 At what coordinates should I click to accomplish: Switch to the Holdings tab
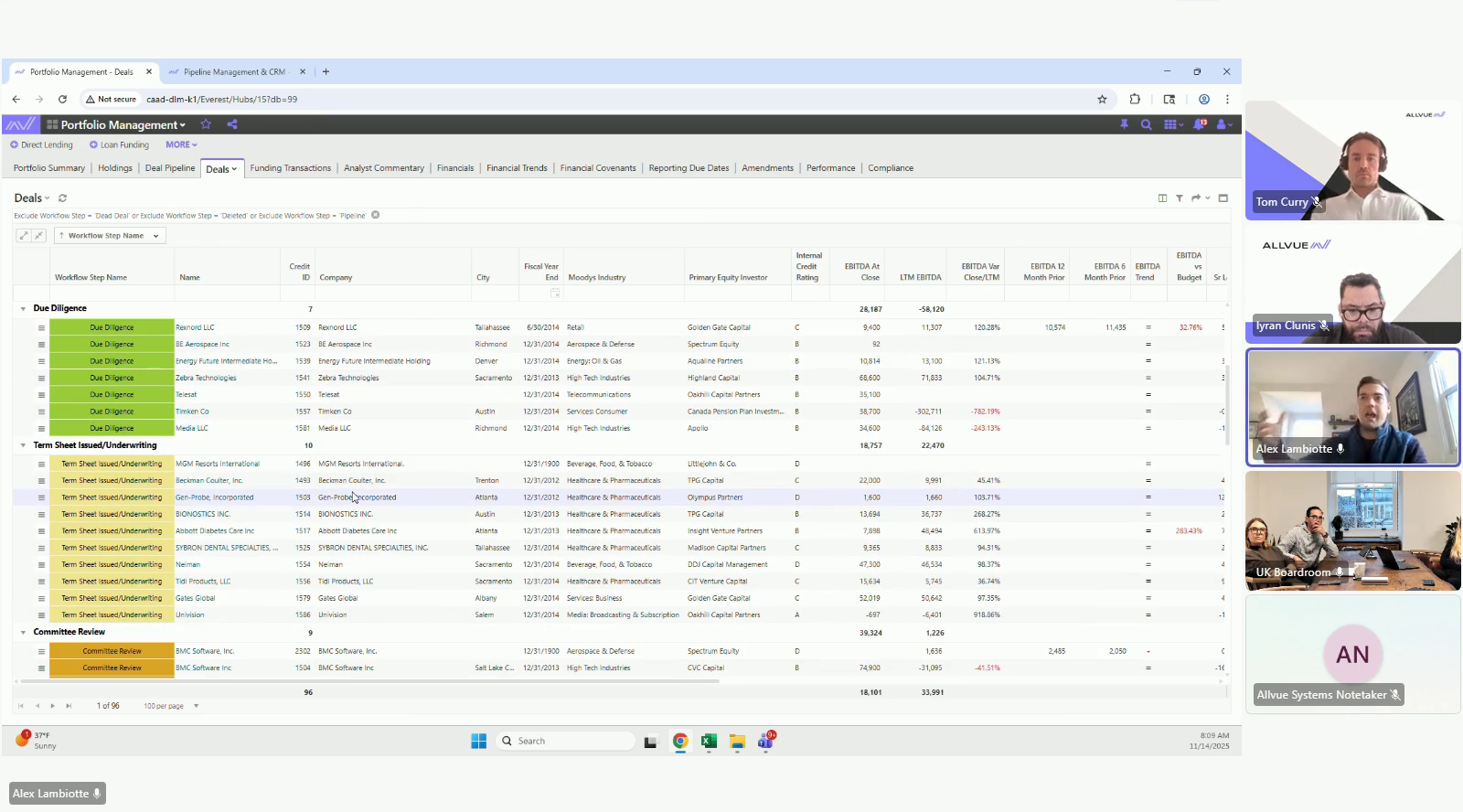(115, 168)
